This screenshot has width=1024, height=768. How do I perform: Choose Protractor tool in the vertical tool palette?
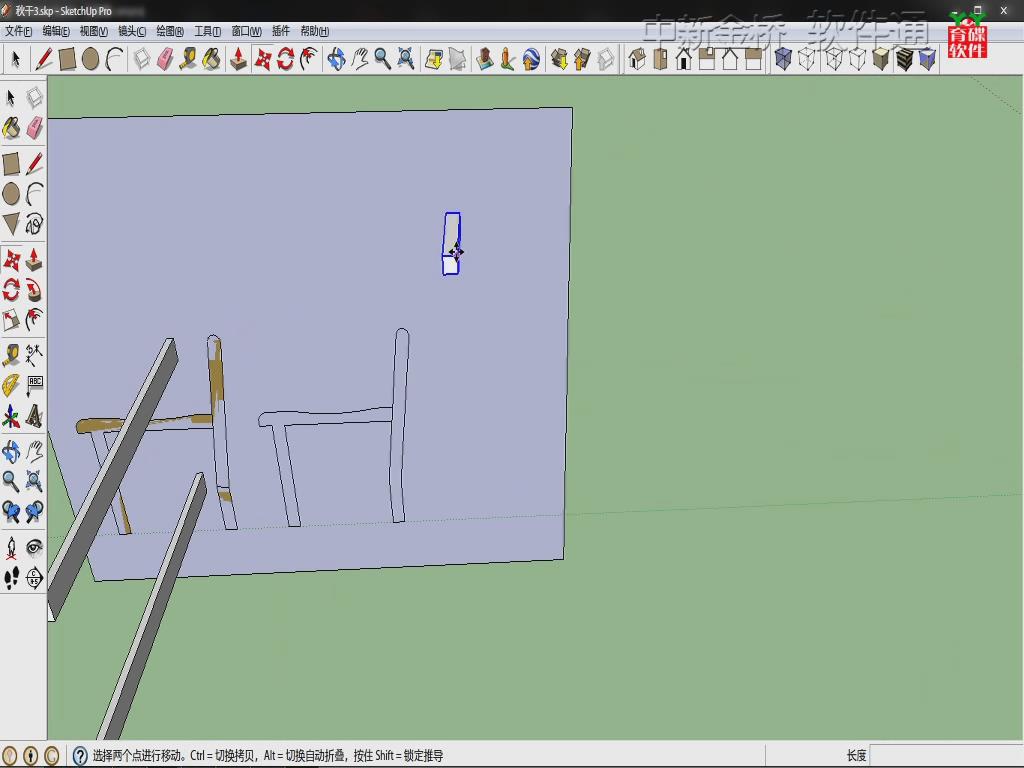11,385
